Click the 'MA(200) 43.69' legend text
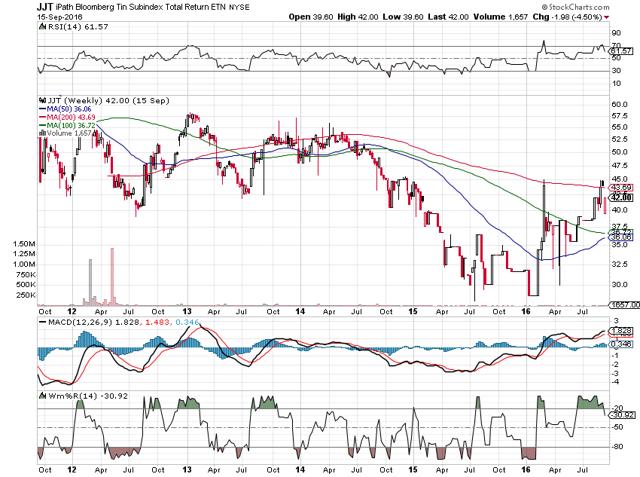 [x=71, y=118]
